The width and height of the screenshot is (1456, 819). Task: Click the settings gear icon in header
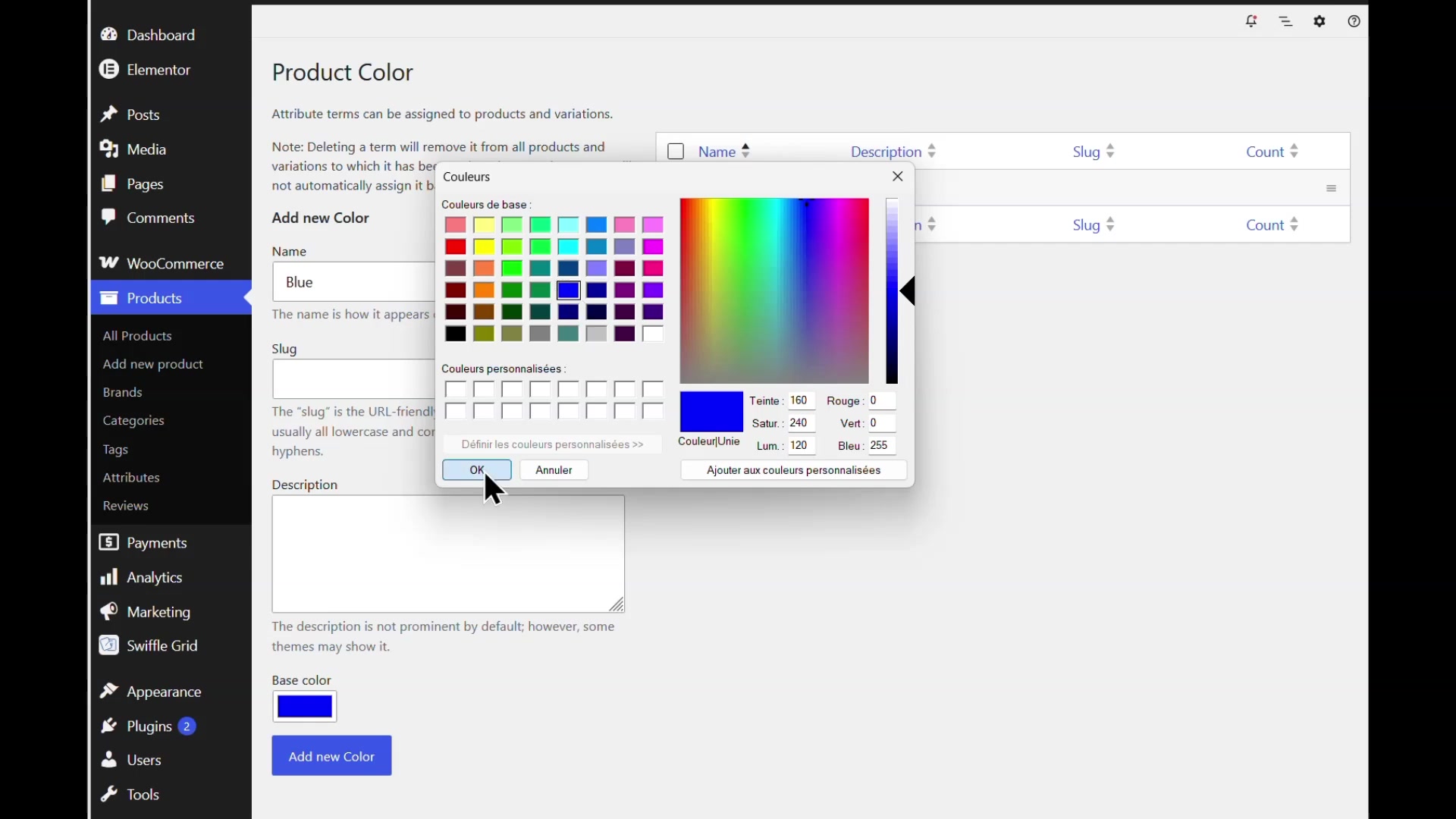[1320, 22]
